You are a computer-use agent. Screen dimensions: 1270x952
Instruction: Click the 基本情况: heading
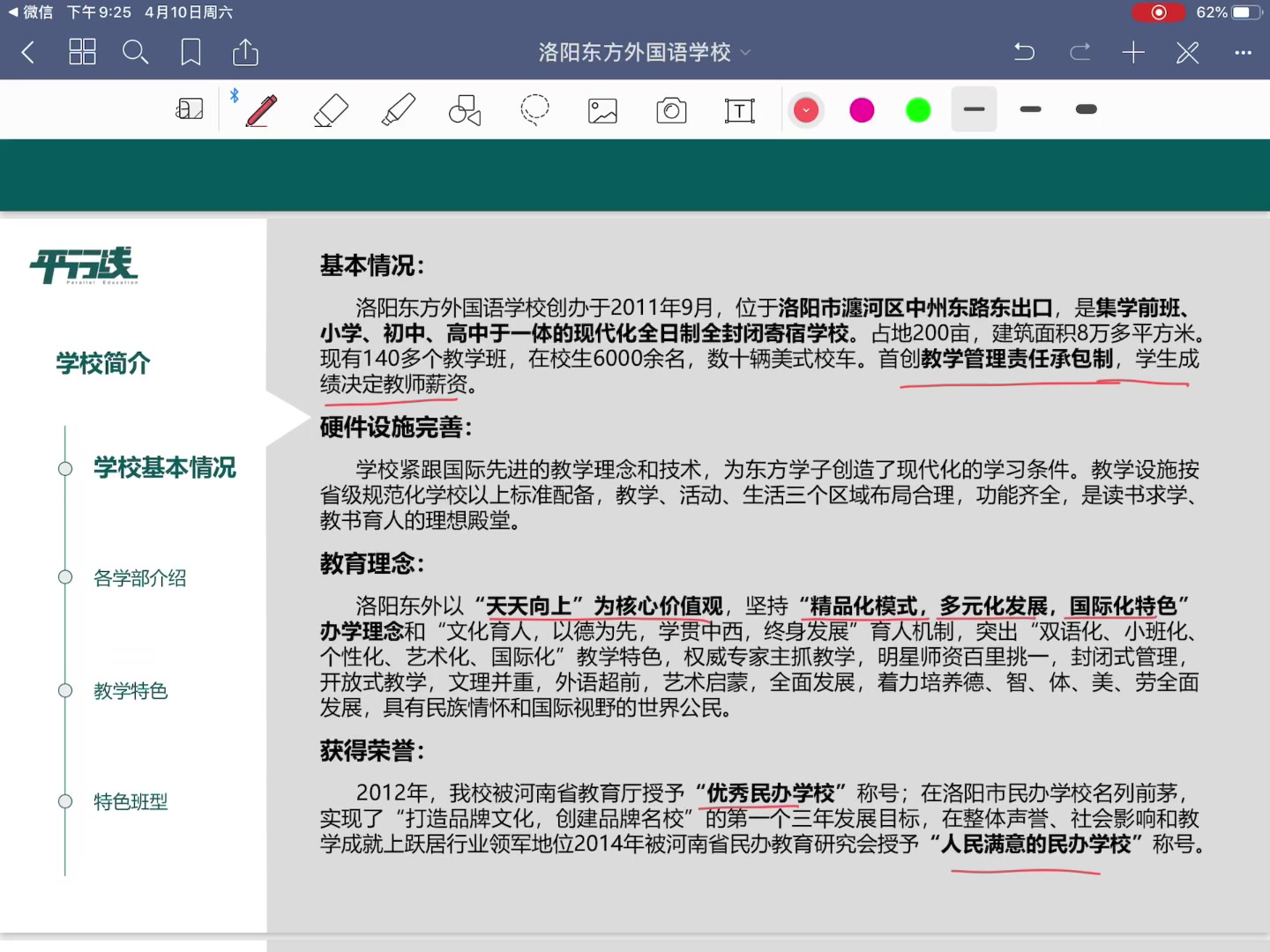coord(372,265)
